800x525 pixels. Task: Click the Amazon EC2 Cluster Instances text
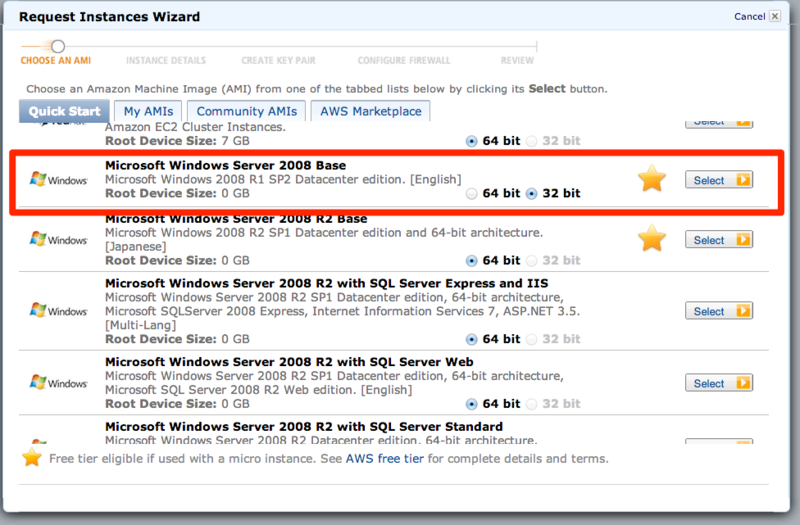point(195,127)
